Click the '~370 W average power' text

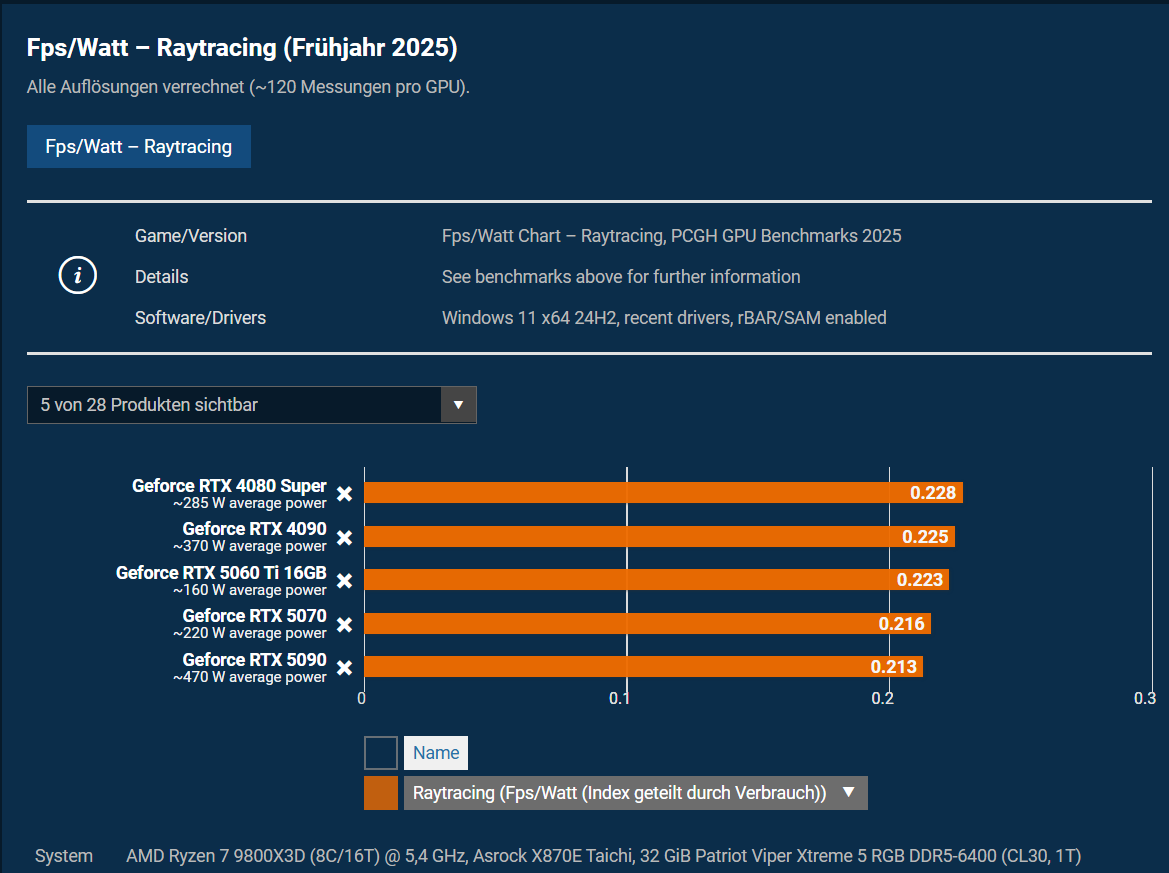(250, 546)
